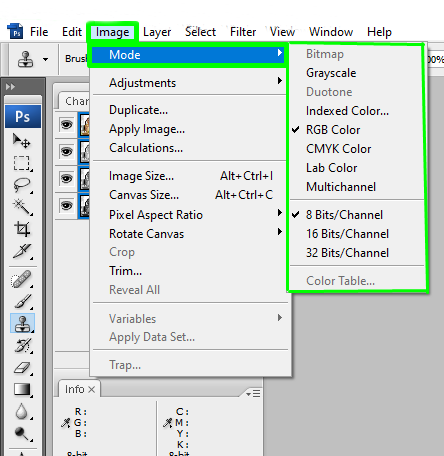Viewport: 444px width, 456px height.
Task: Select the Eraser tool
Action: coord(22,368)
